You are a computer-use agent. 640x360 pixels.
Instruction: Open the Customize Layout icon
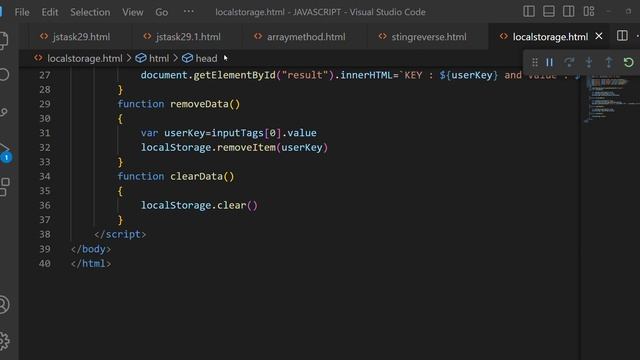click(589, 11)
